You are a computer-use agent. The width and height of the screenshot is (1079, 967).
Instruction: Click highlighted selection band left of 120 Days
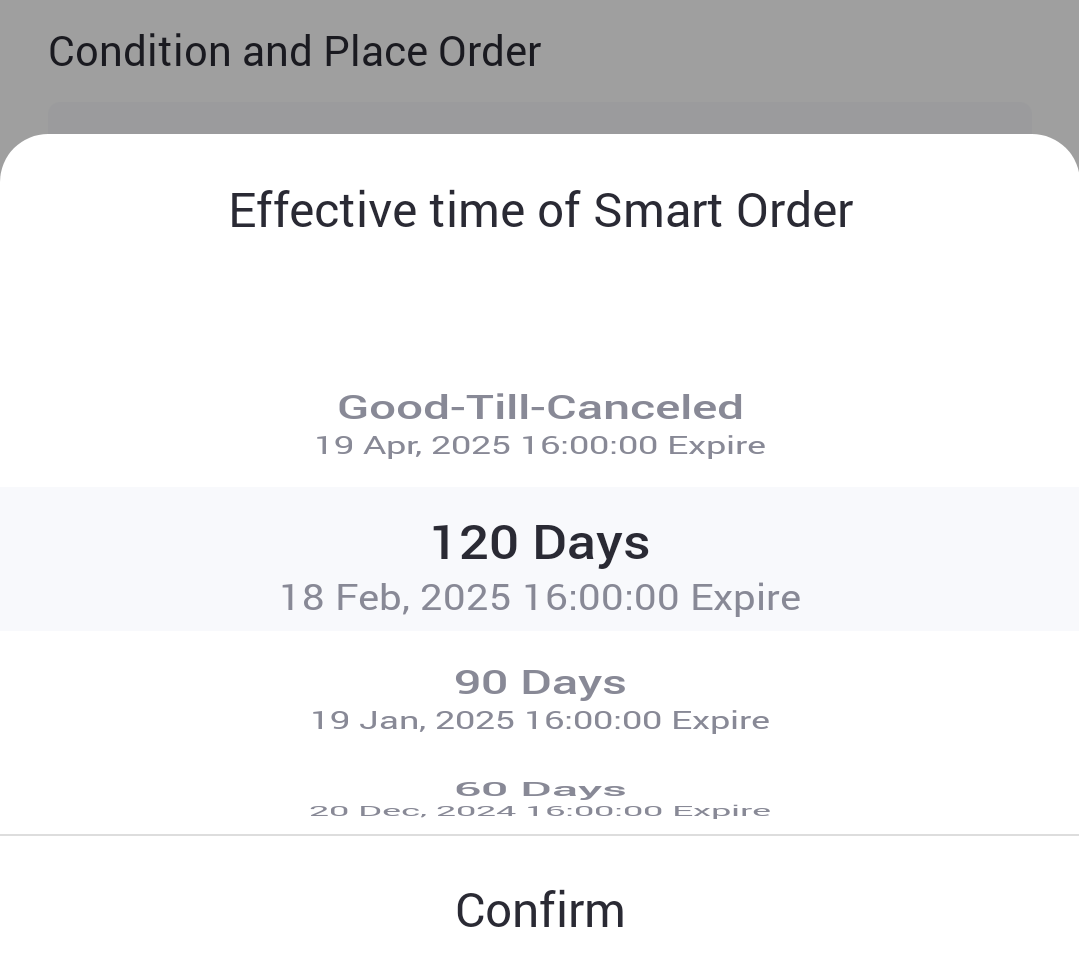click(150, 558)
